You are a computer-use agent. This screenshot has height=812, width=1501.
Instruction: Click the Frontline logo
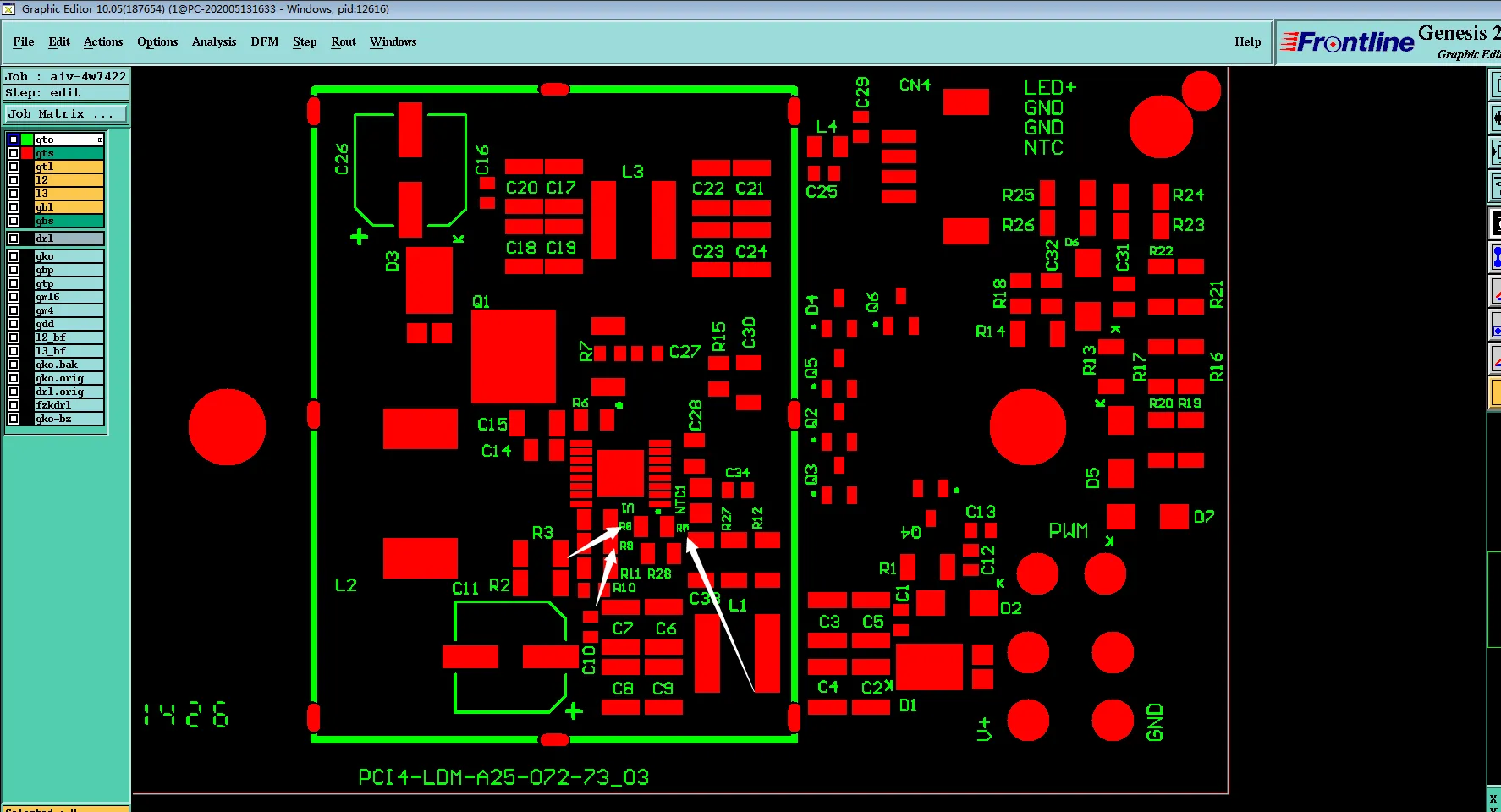click(x=1347, y=41)
